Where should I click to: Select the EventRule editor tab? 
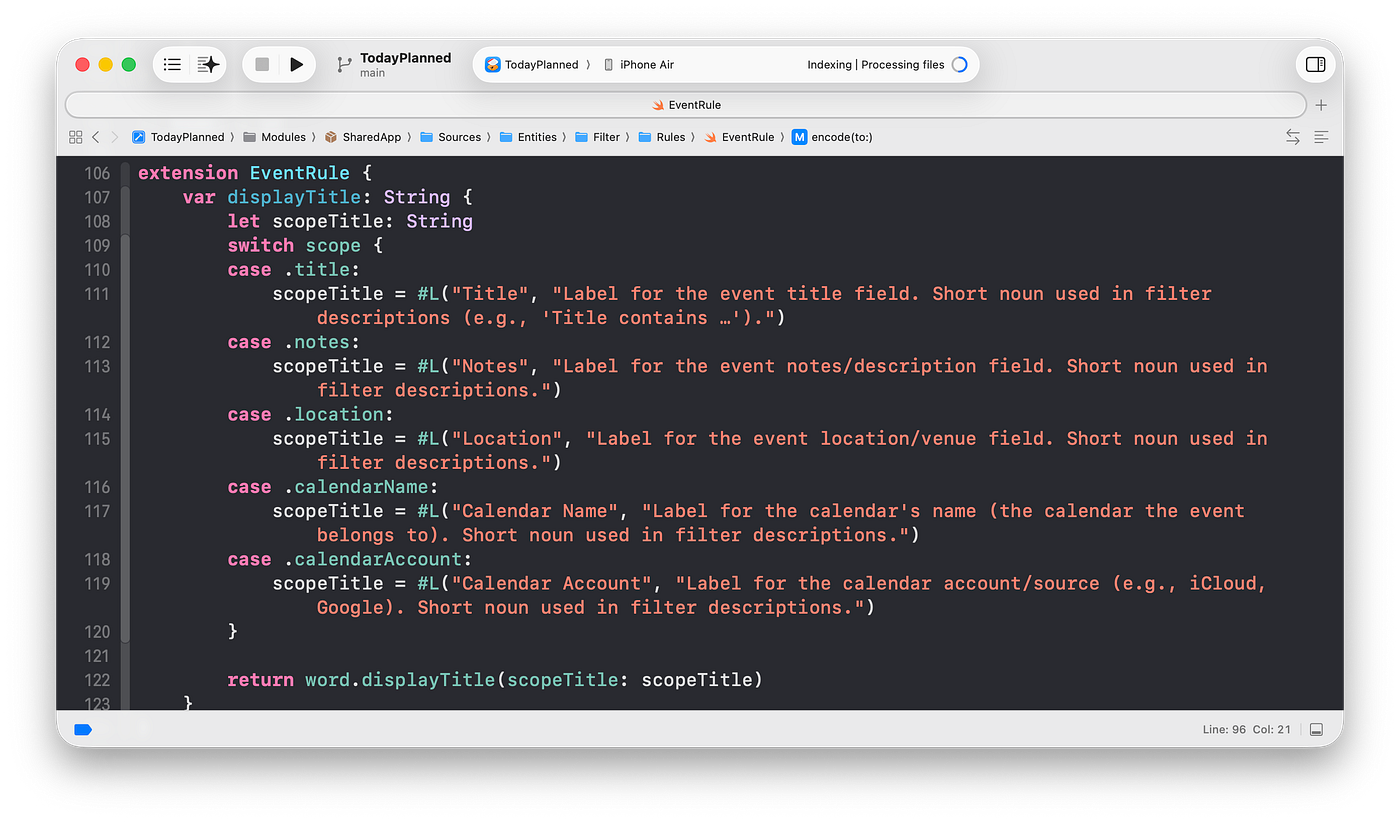point(686,105)
